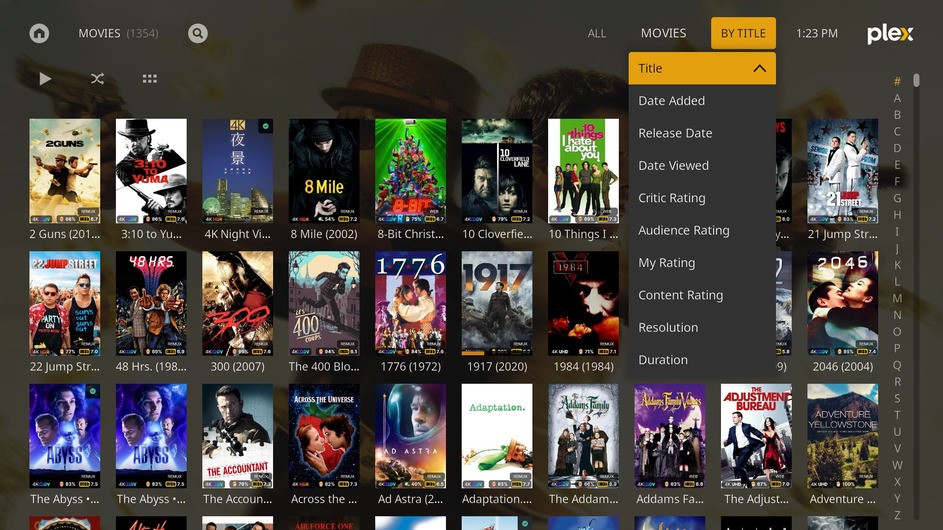The height and width of the screenshot is (530, 943).
Task: Open the 1776 (1972) poster
Action: [411, 303]
